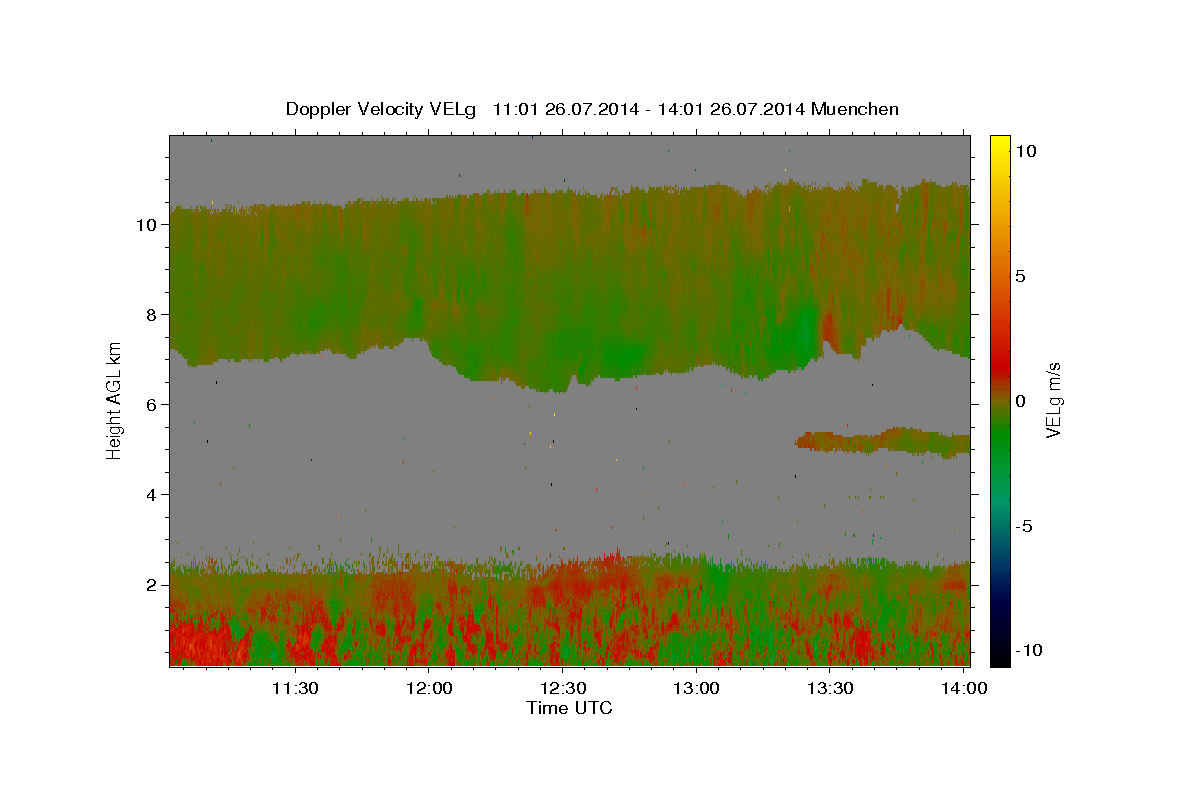Click the height axis label 4

[154, 495]
